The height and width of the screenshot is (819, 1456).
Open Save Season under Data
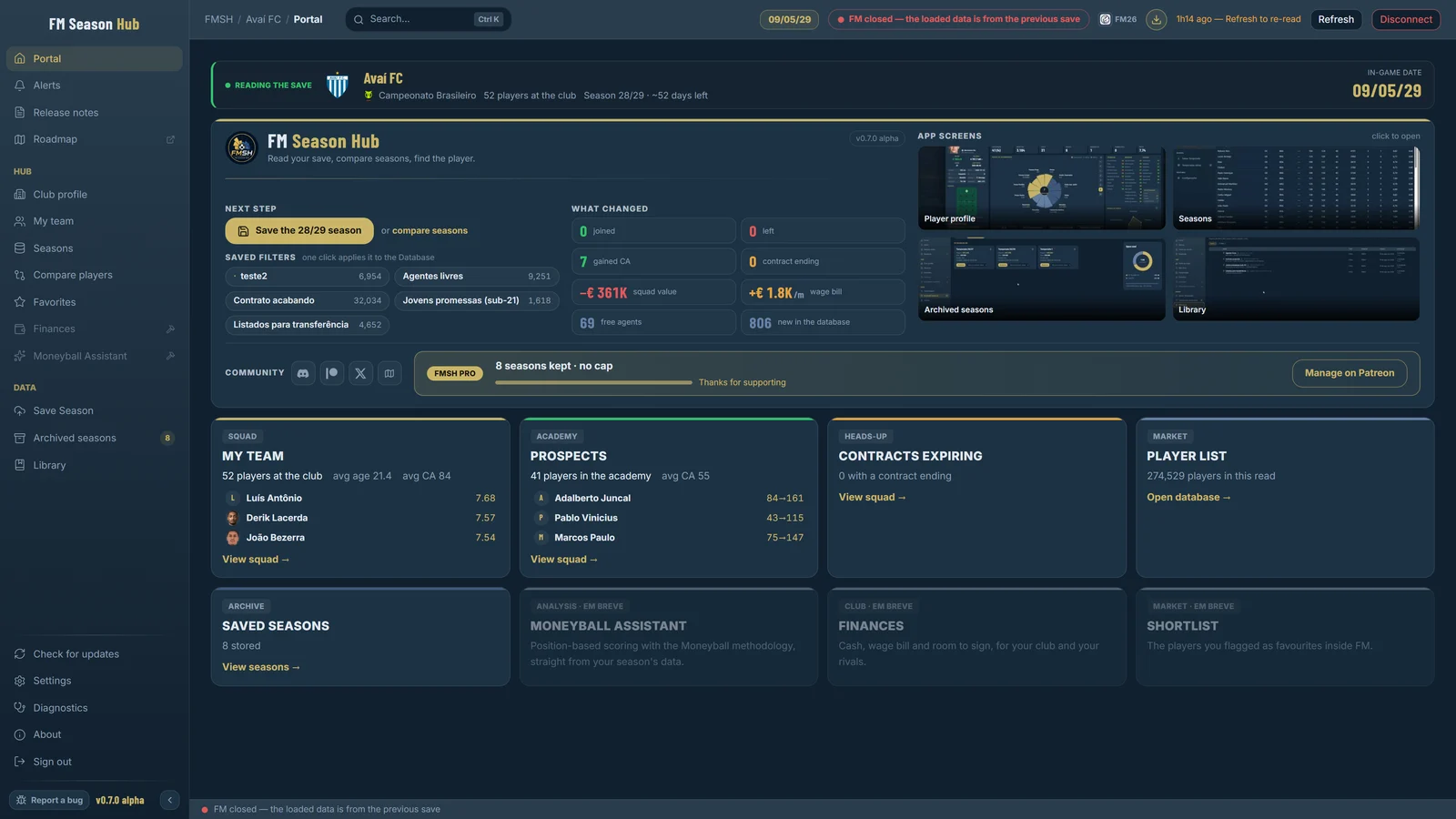pos(95,411)
